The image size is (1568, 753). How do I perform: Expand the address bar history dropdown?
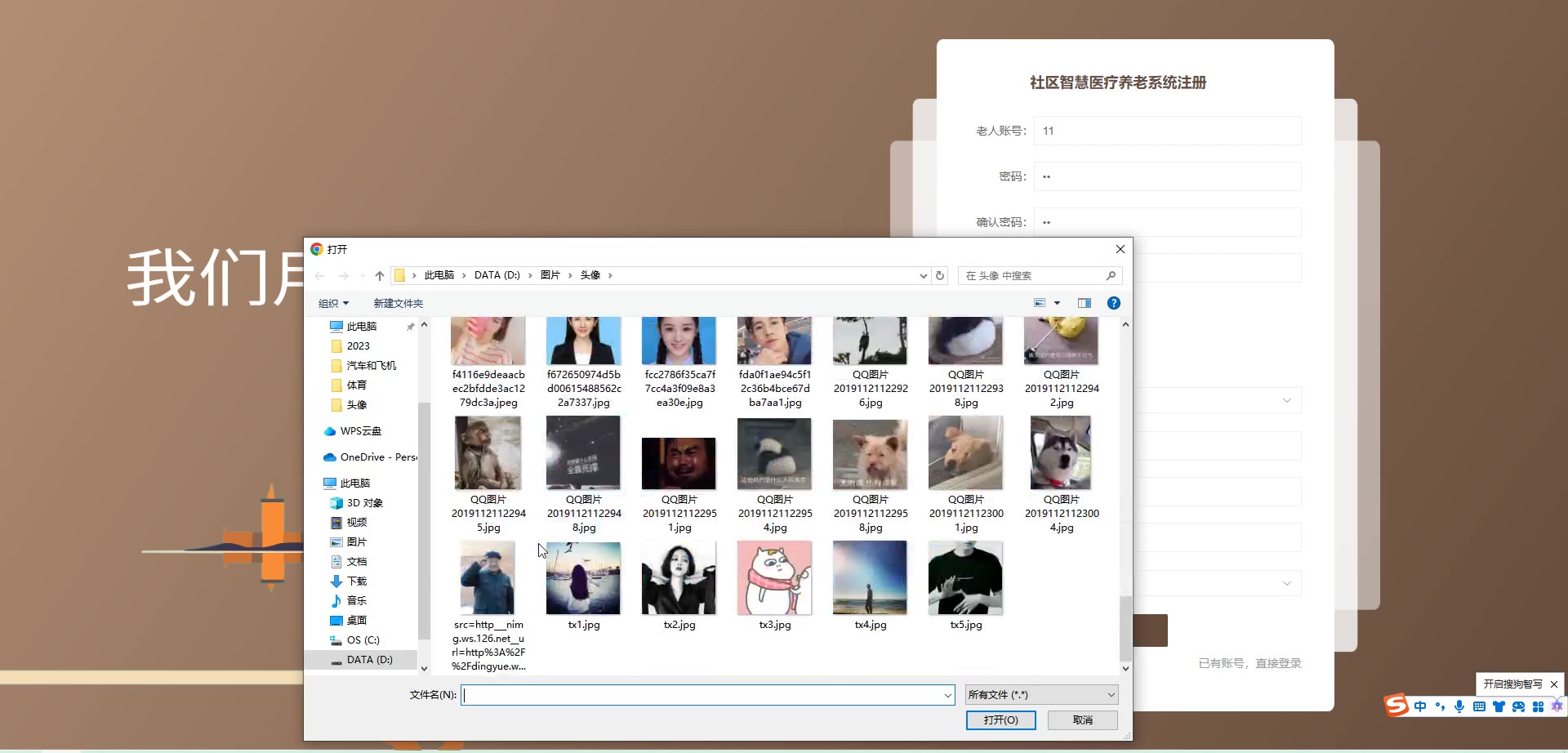(923, 276)
